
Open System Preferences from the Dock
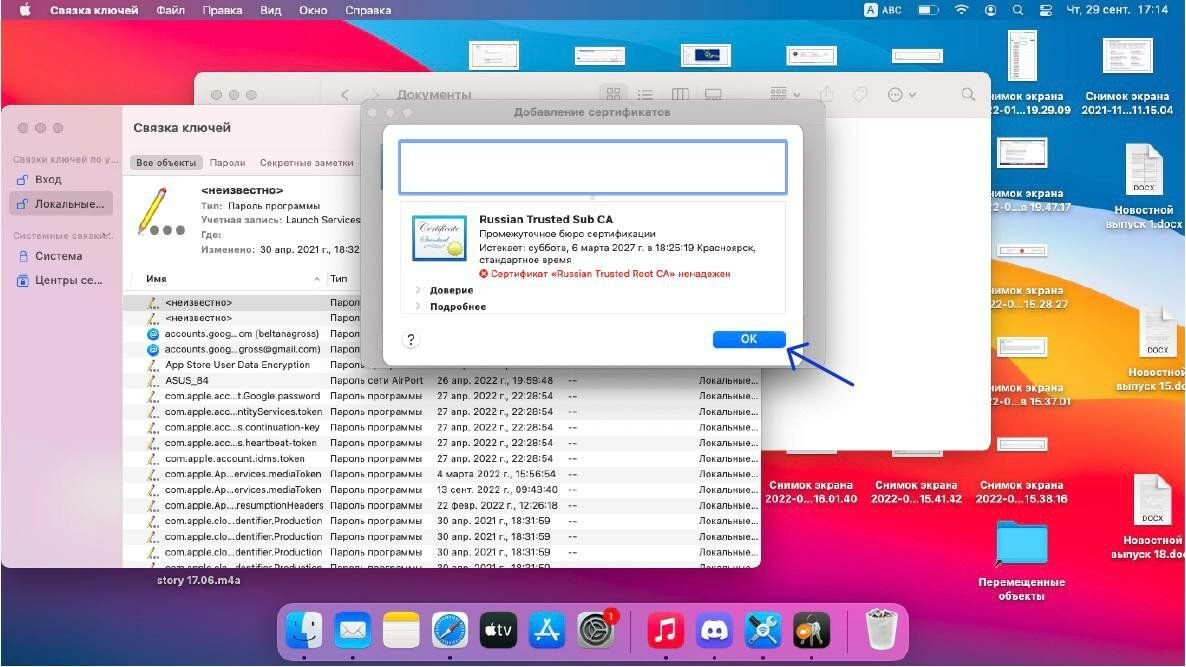pos(596,629)
